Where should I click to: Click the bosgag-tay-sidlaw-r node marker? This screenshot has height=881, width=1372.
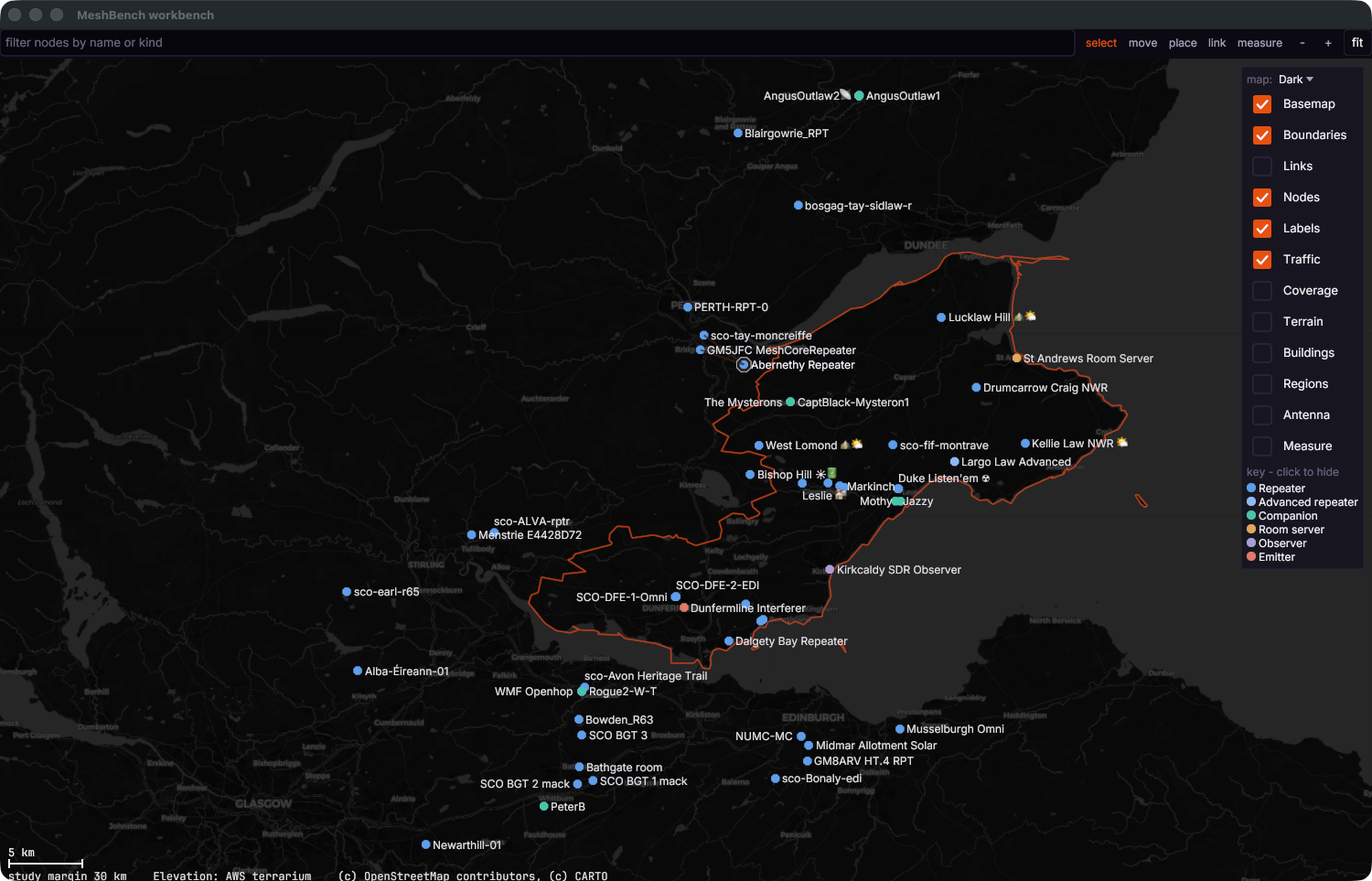(799, 206)
